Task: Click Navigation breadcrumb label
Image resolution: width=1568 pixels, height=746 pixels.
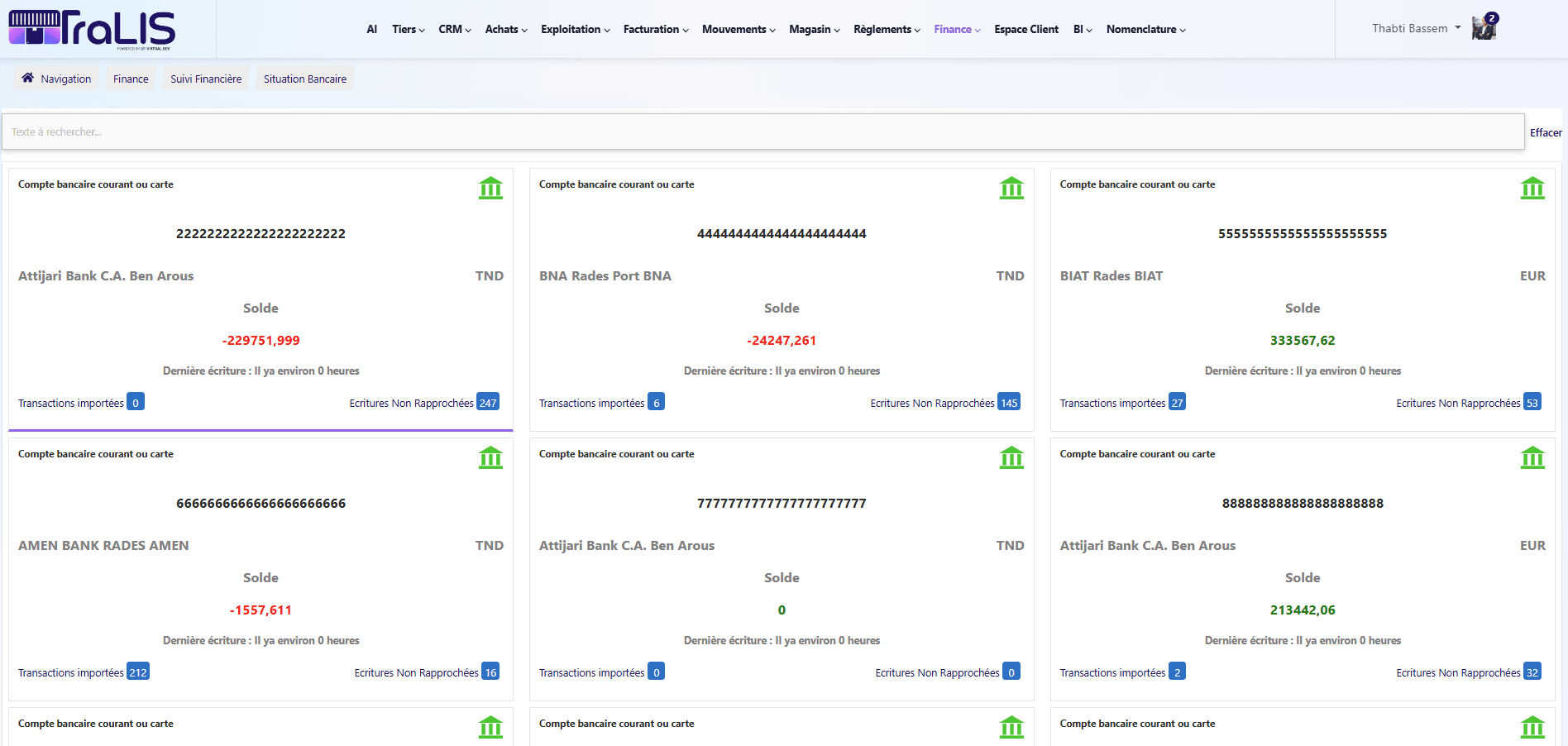Action: tap(66, 79)
